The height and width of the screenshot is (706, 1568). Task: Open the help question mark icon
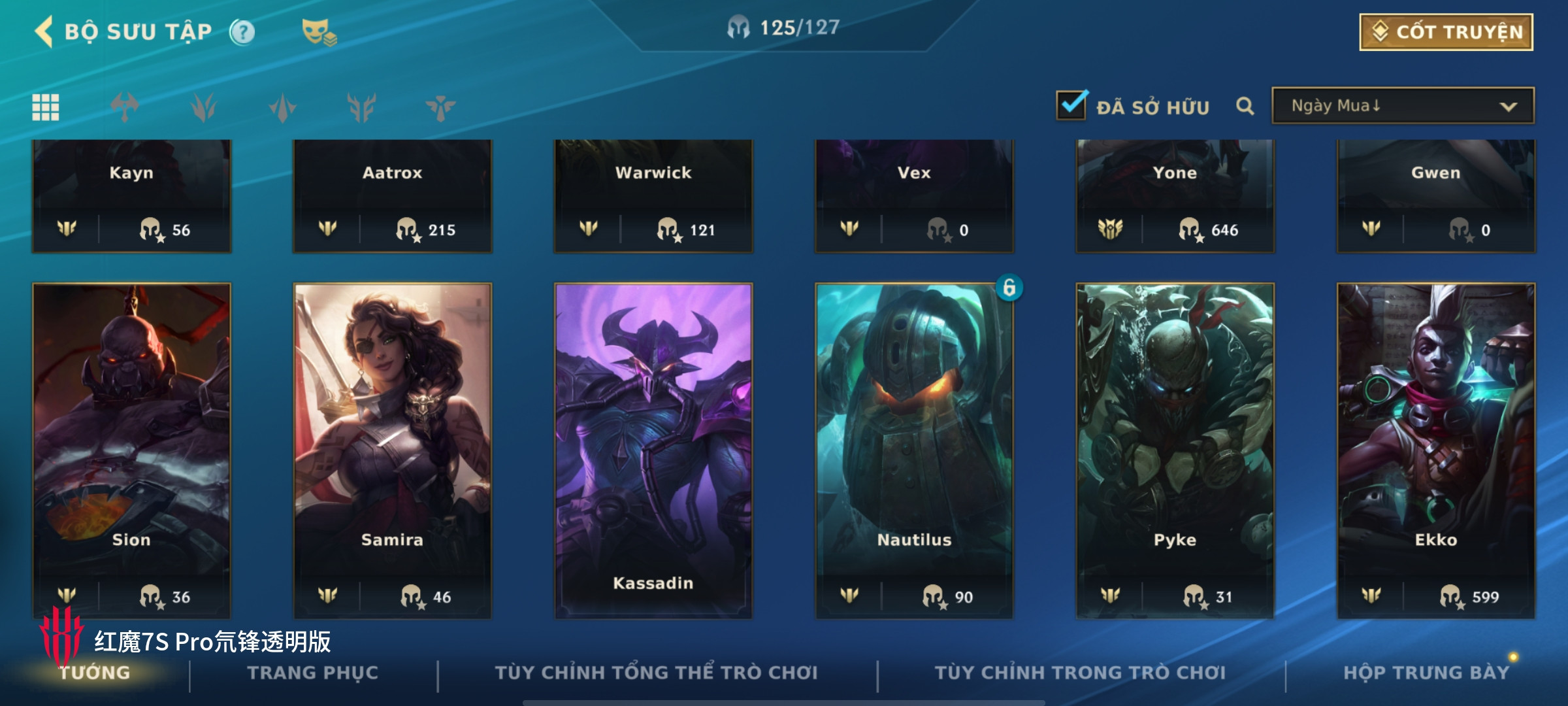[242, 32]
